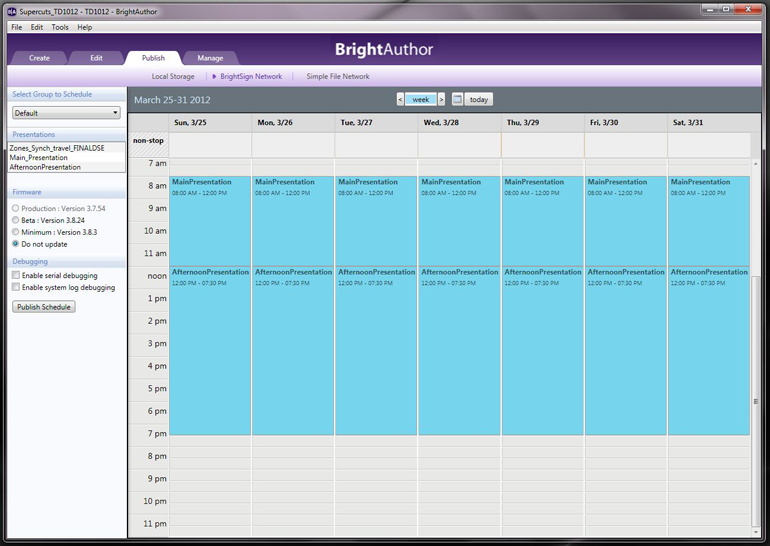Screen dimensions: 770x546
Task: Jump to today in schedule
Action: pos(479,100)
